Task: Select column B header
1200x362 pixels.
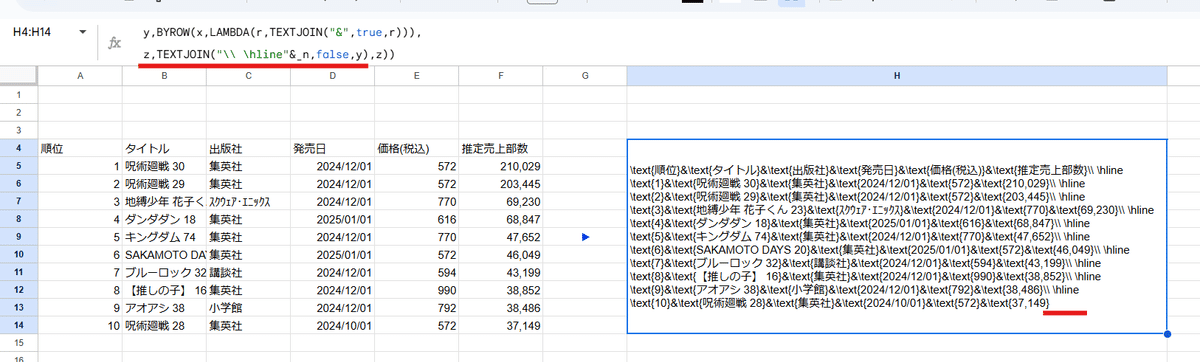Action: point(164,75)
